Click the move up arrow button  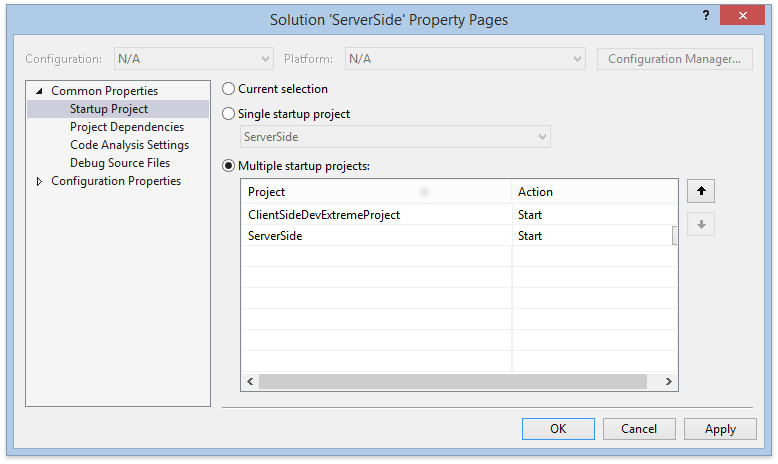[x=701, y=191]
